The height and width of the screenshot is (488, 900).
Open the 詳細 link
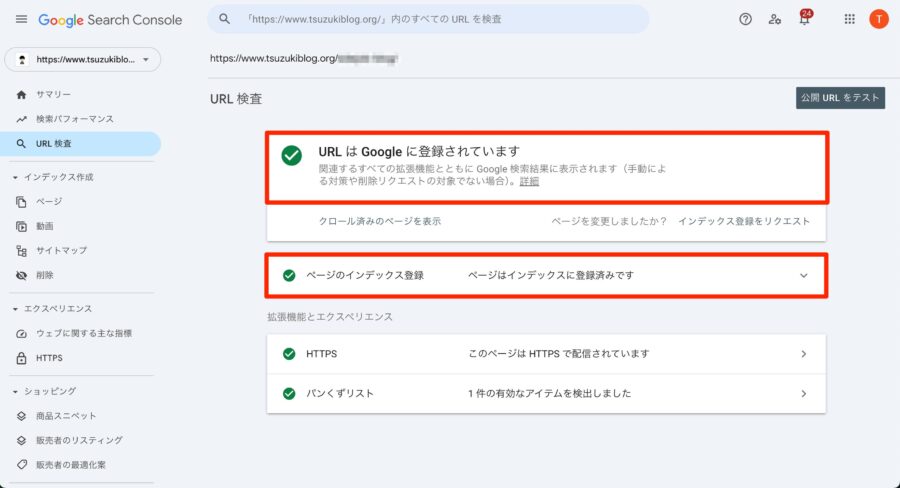tap(529, 181)
